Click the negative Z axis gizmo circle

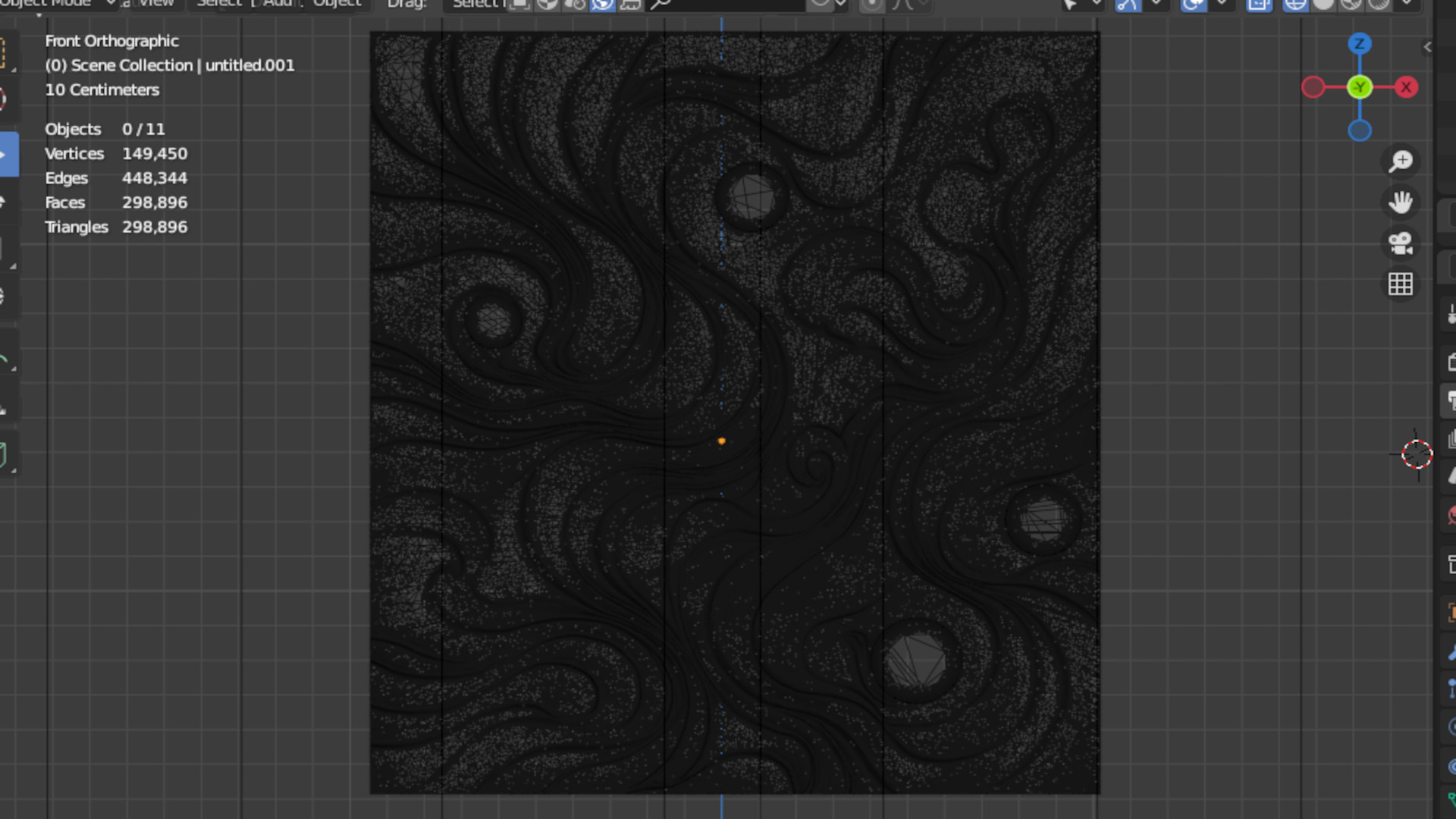click(x=1359, y=131)
